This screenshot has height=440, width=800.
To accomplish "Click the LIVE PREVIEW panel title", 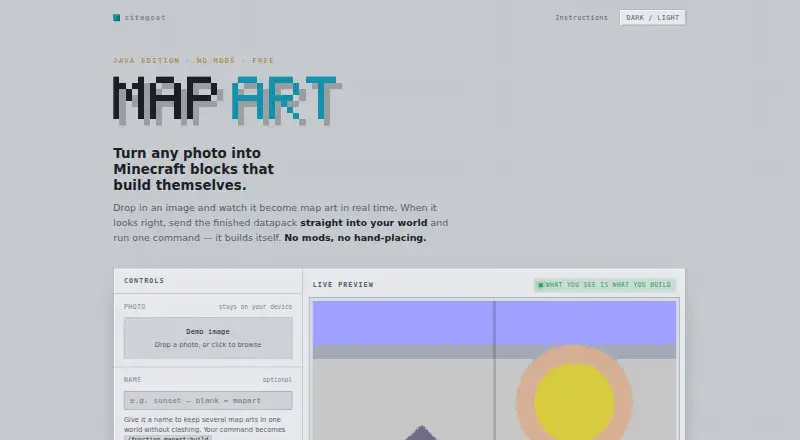I will coord(343,285).
